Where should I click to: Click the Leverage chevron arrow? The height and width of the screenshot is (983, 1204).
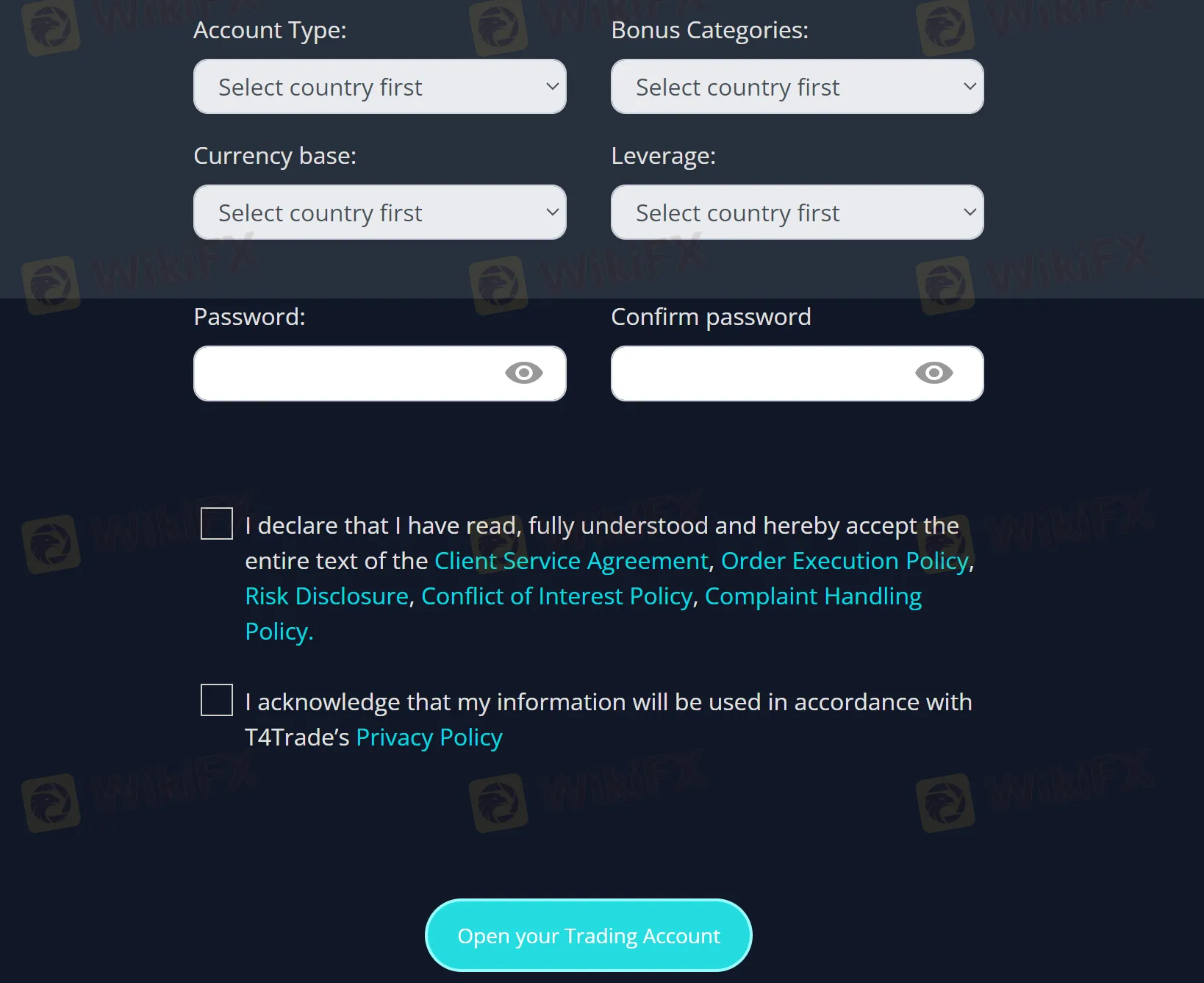coord(970,212)
